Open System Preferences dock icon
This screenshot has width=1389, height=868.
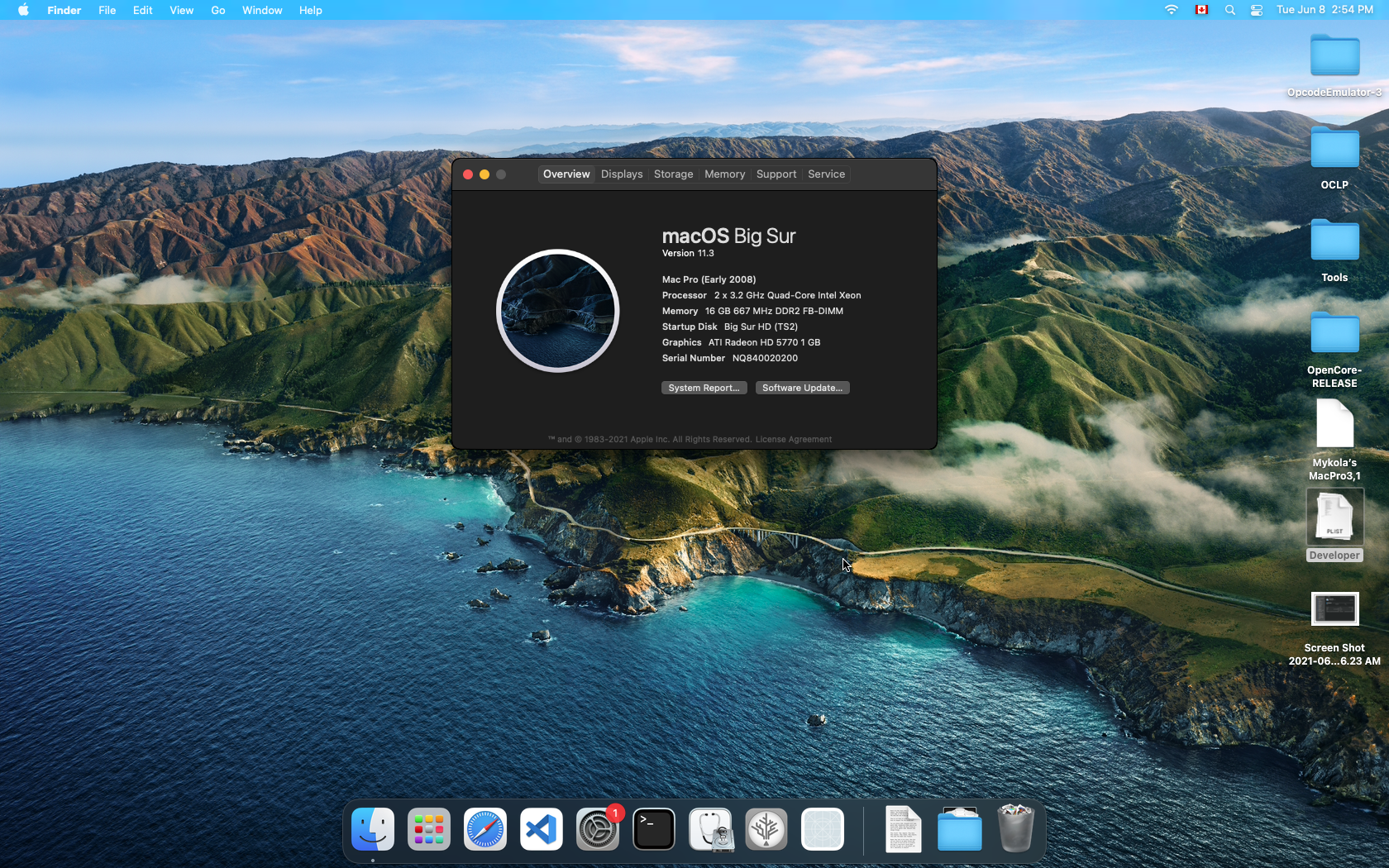point(597,829)
